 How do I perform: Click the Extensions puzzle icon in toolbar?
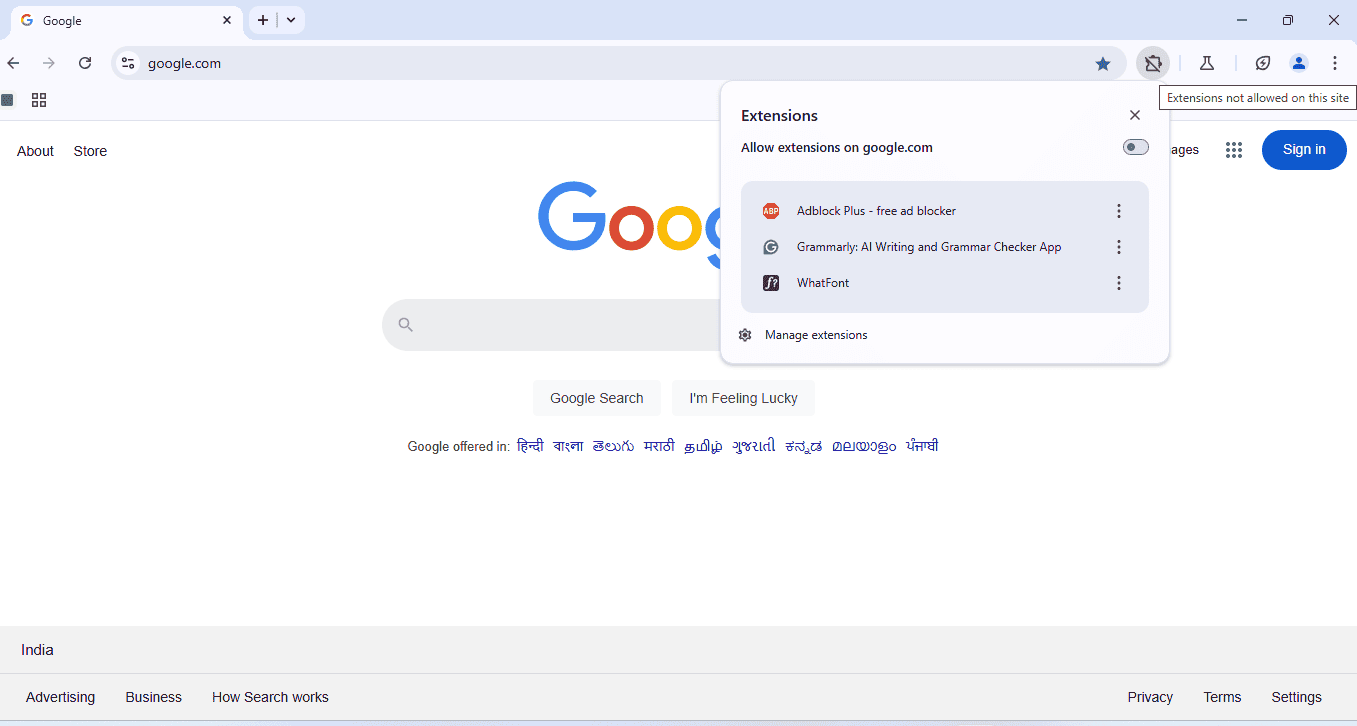pos(1153,63)
